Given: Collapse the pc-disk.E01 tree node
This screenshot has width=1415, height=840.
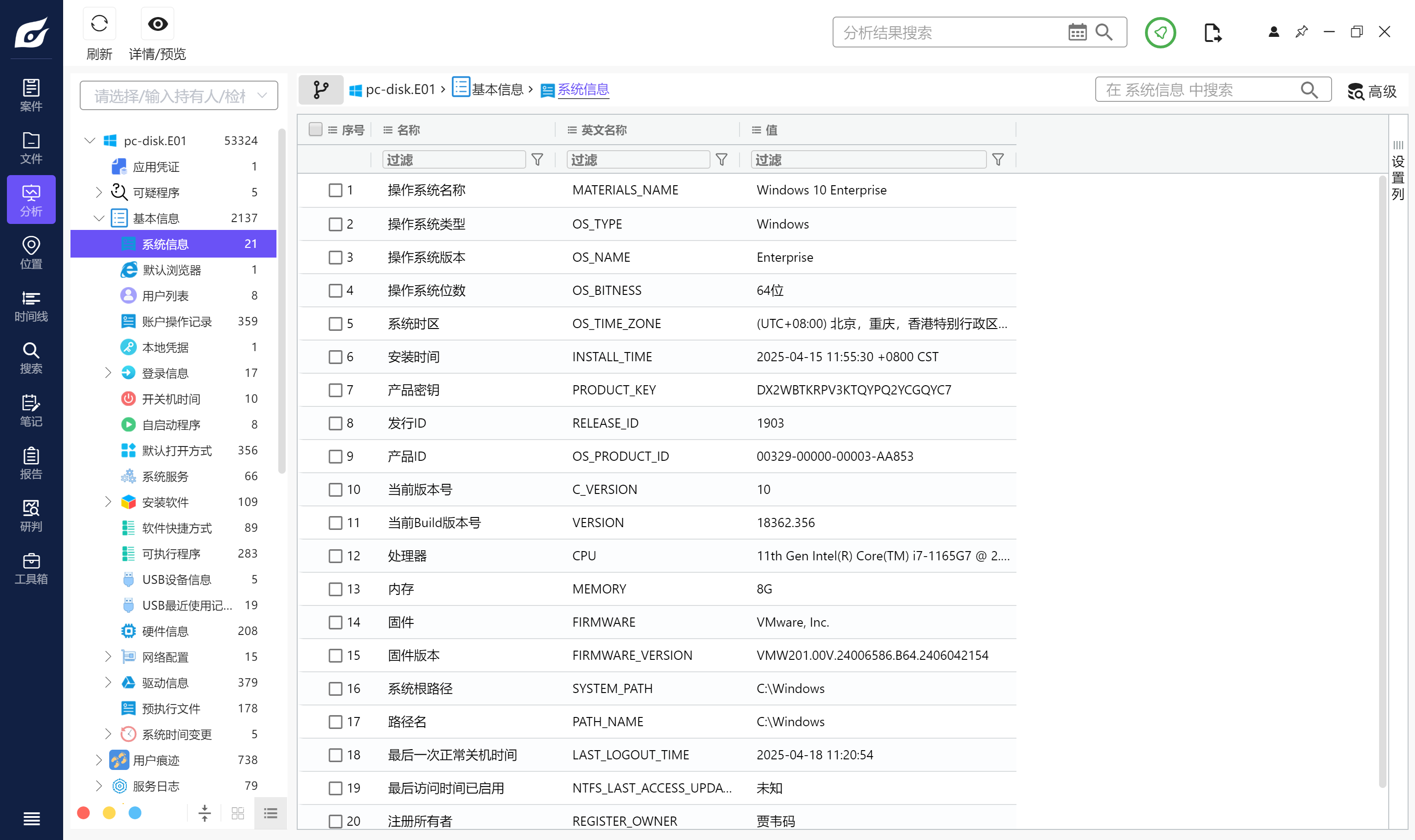Looking at the screenshot, I should [x=89, y=141].
